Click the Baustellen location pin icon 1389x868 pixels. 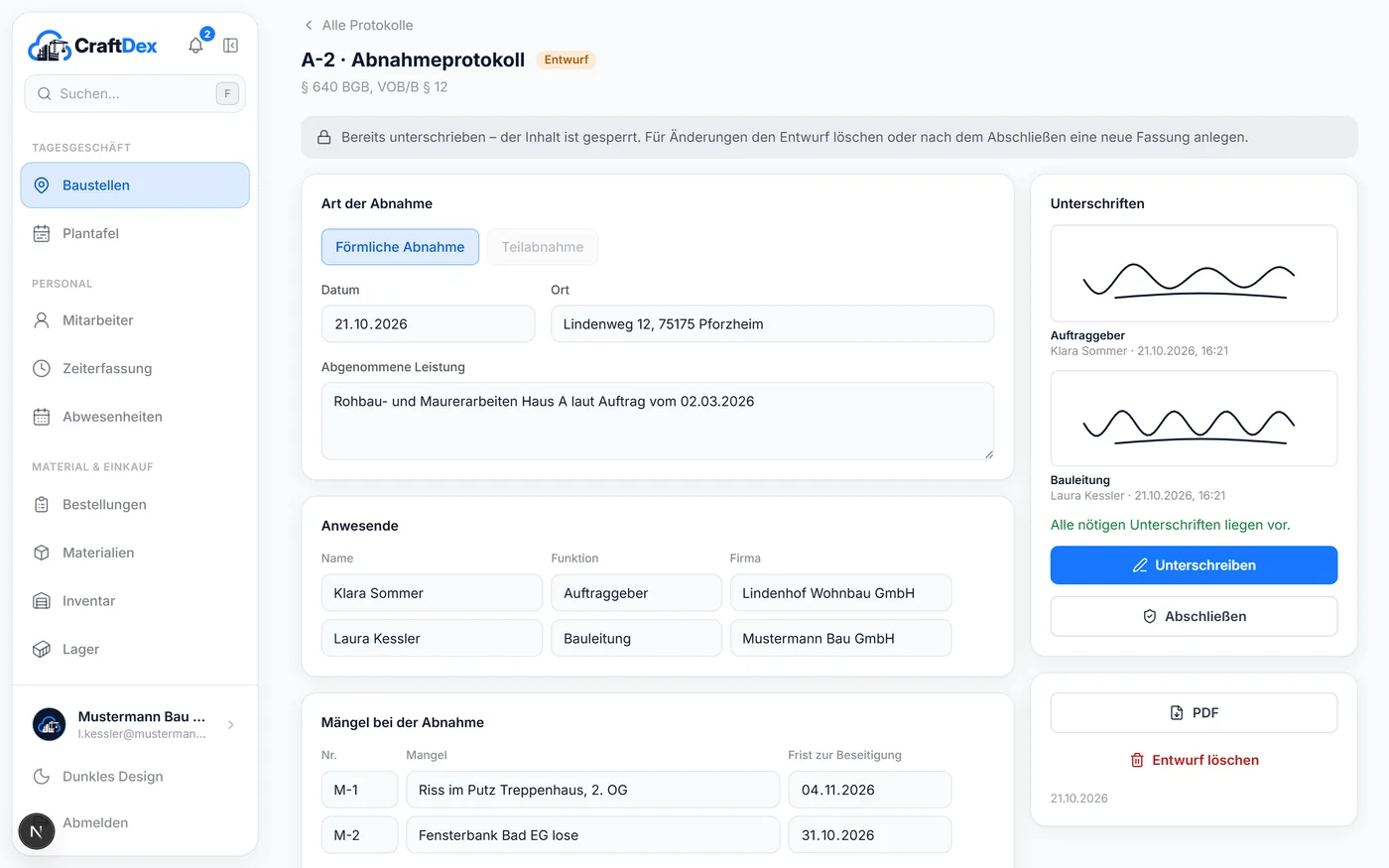click(x=42, y=186)
